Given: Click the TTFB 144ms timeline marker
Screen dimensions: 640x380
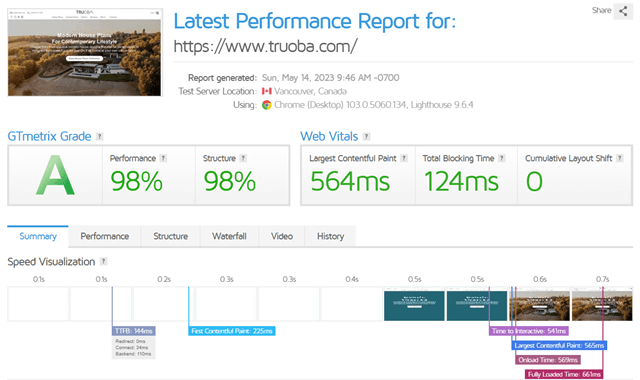Looking at the screenshot, I should click(133, 331).
